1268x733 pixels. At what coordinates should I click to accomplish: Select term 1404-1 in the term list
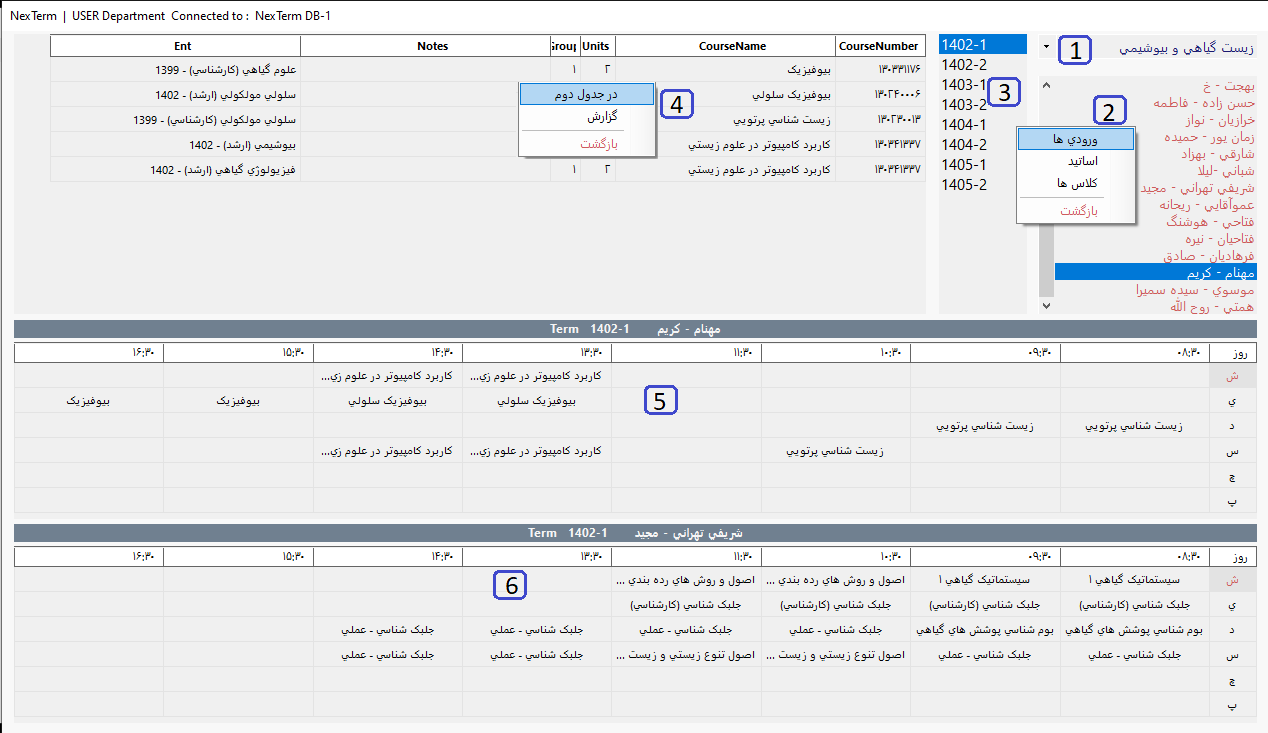(964, 125)
